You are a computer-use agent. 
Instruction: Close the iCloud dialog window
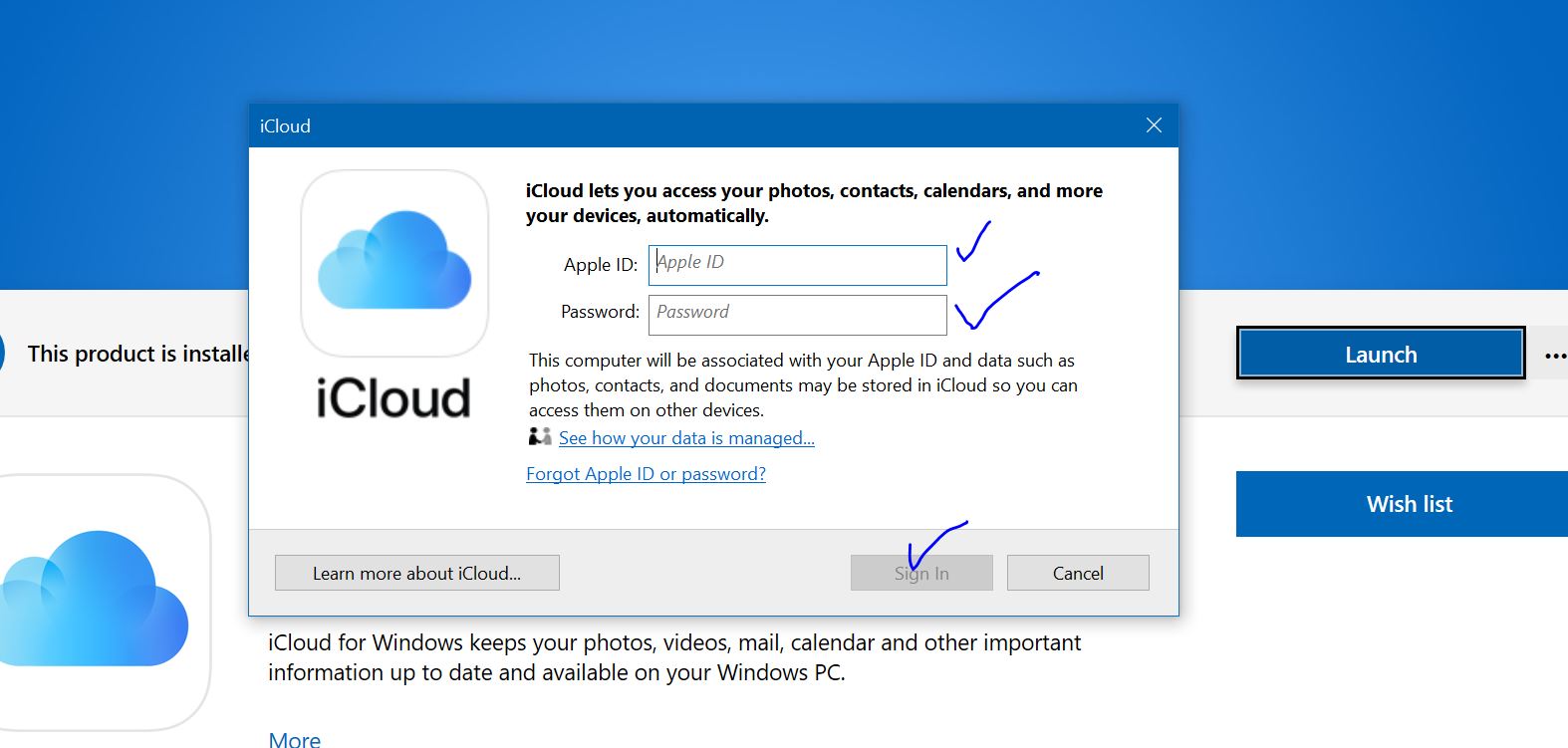1154,125
